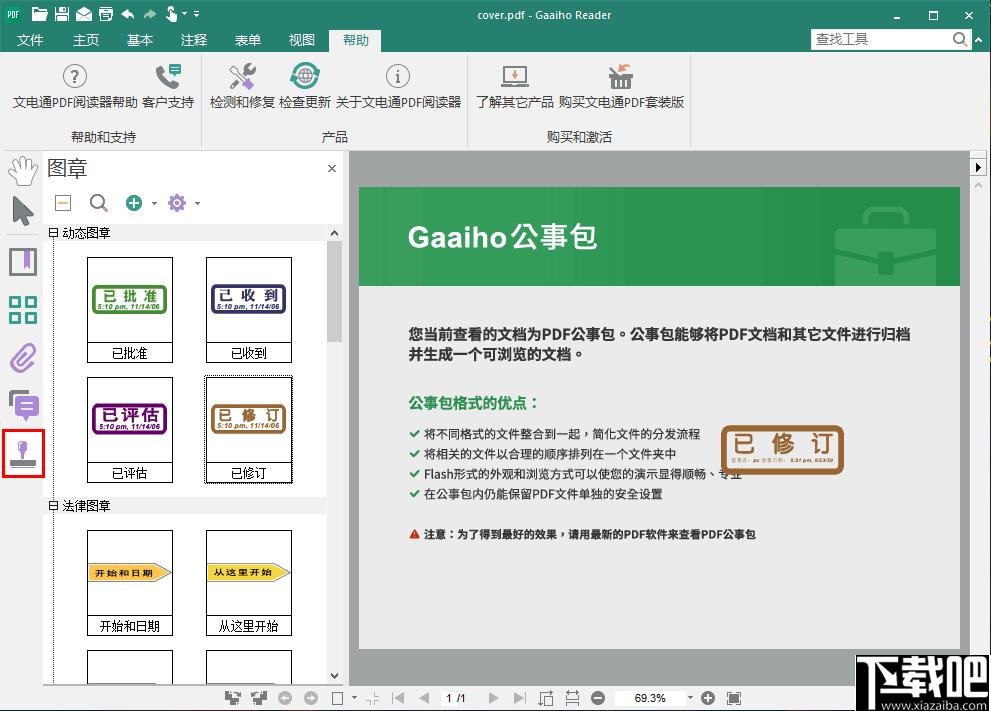Select the 已收到 stamp thumbnail

tap(249, 310)
